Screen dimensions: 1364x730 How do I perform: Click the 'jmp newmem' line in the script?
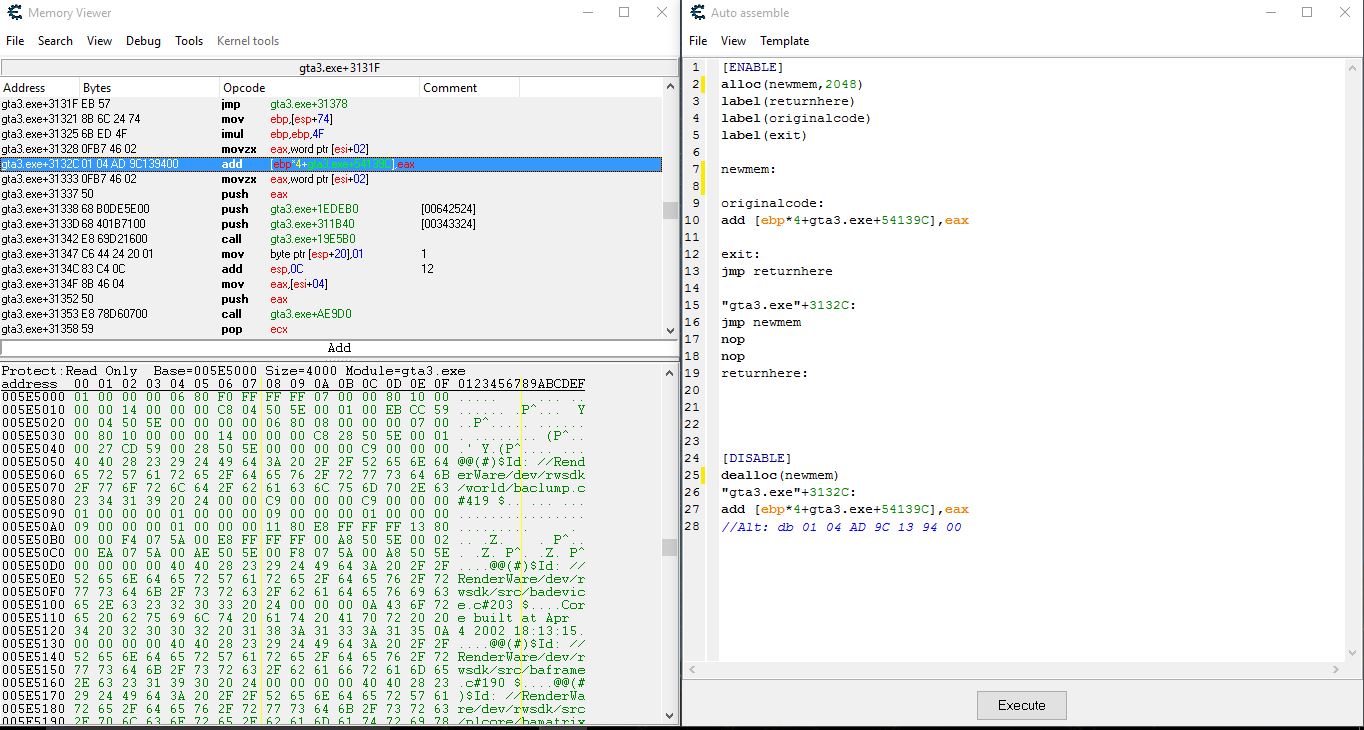coord(761,322)
